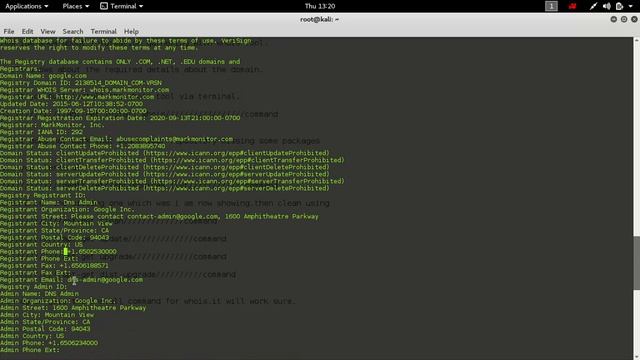Open the clock showing Thu 13:20
The width and height of the screenshot is (640, 360).
[x=320, y=6]
